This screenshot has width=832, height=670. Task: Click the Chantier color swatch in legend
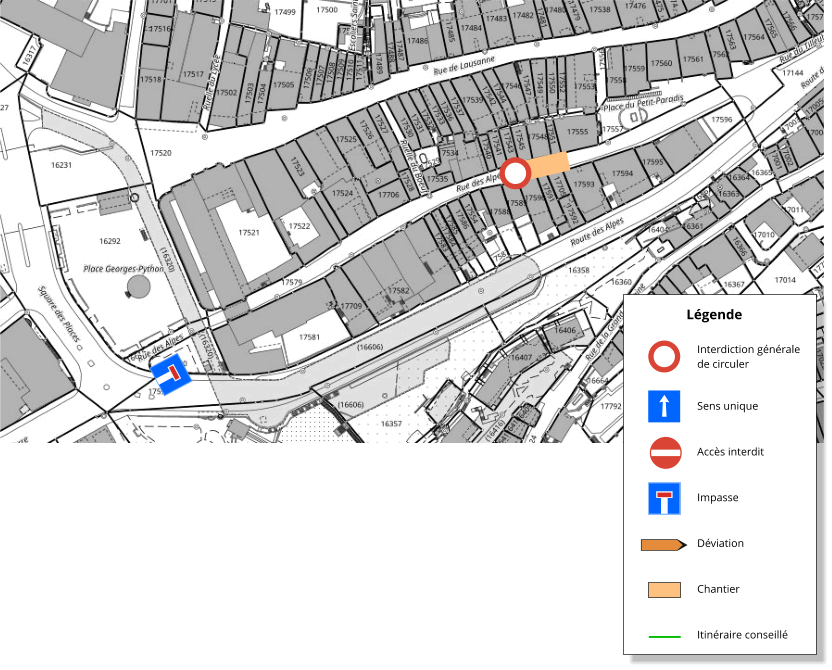[664, 590]
